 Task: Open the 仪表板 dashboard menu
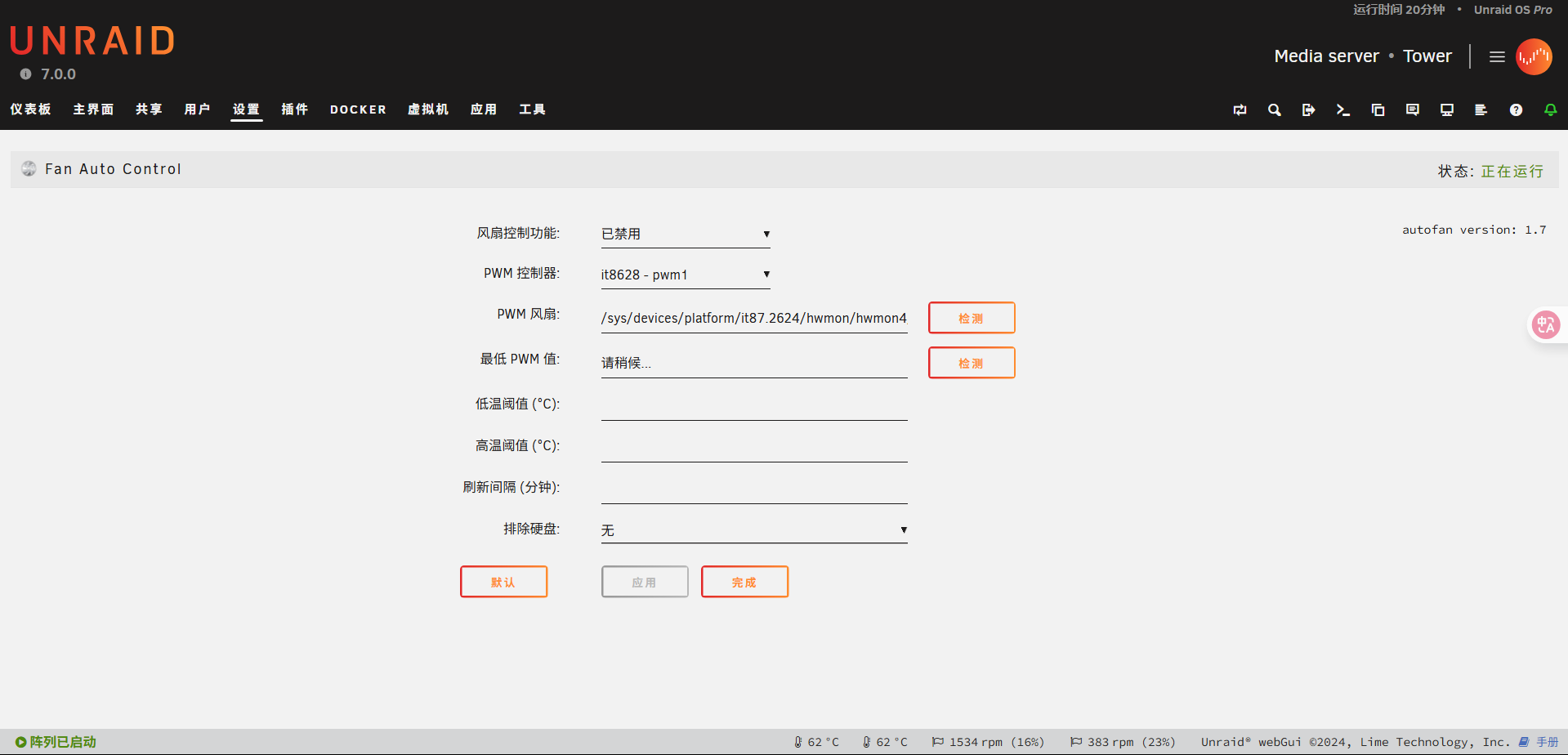(31, 109)
